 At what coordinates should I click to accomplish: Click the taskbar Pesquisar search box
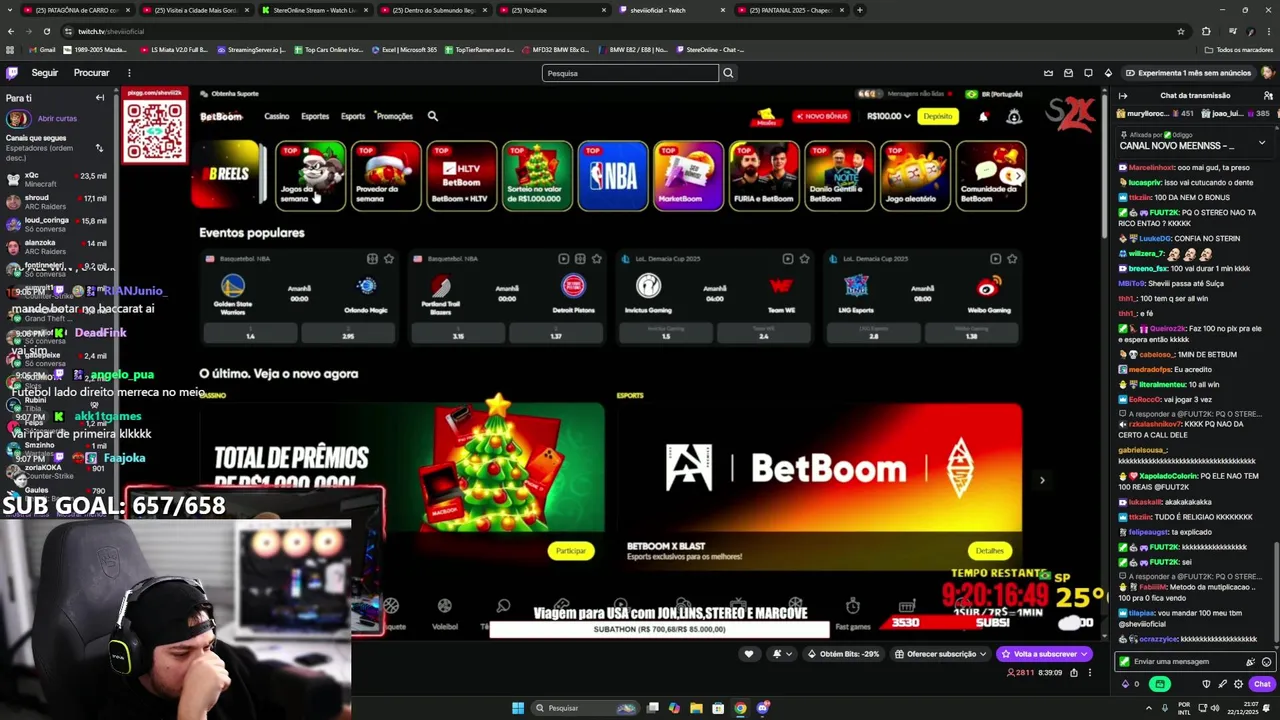[x=585, y=708]
